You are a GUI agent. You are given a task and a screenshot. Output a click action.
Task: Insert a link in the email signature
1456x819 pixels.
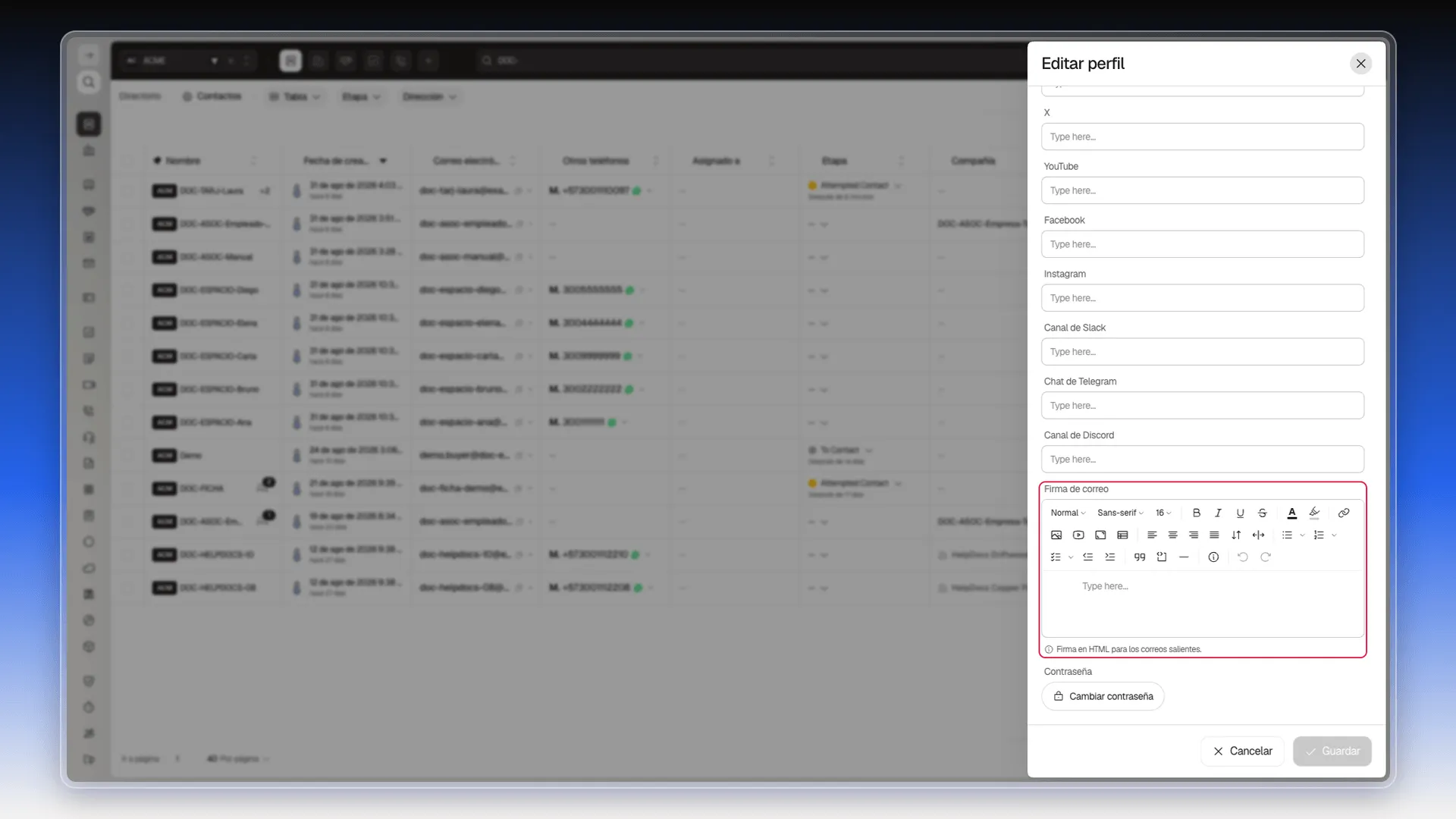click(1344, 513)
